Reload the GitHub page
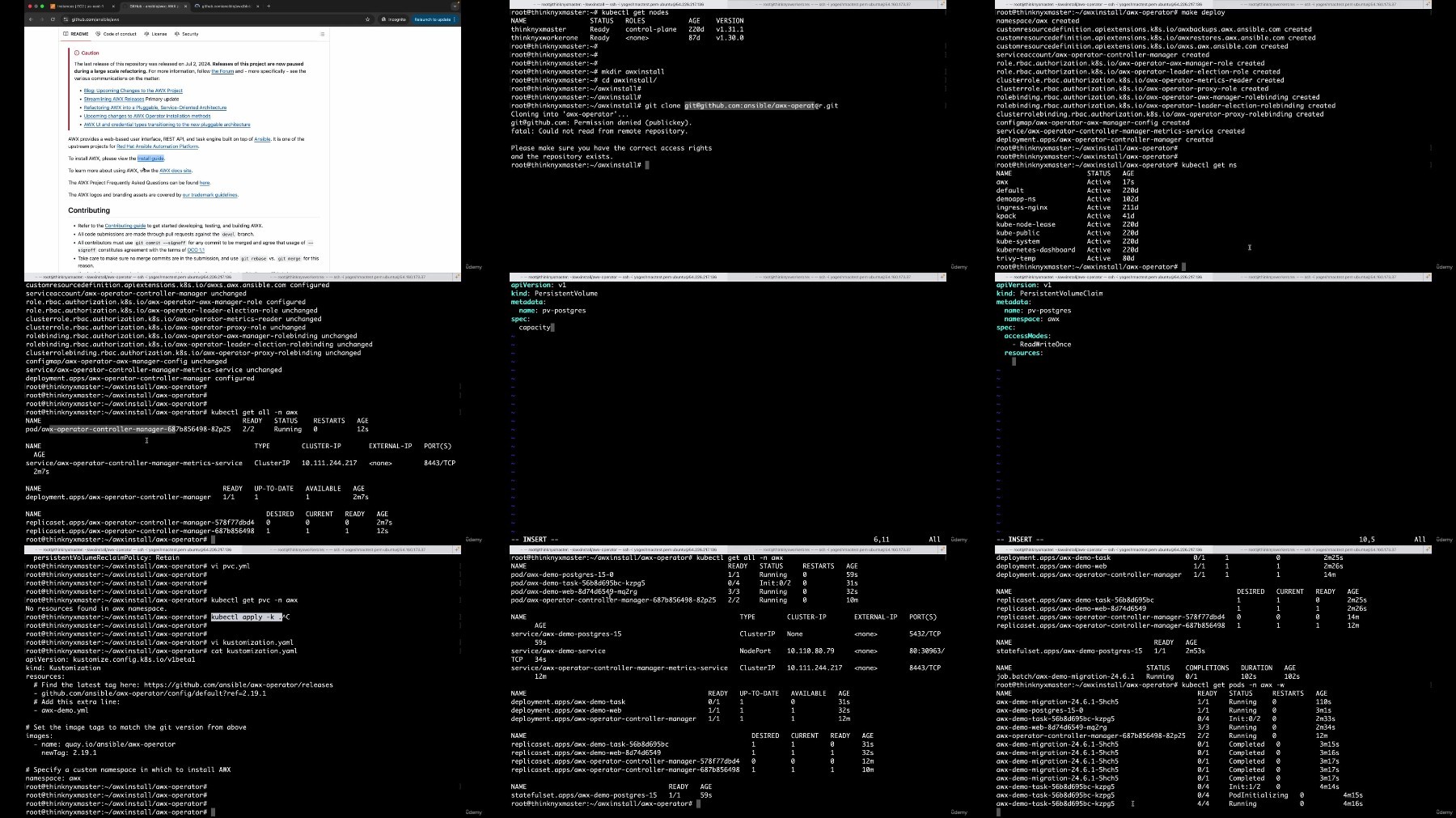The image size is (1456, 818). coord(53,19)
